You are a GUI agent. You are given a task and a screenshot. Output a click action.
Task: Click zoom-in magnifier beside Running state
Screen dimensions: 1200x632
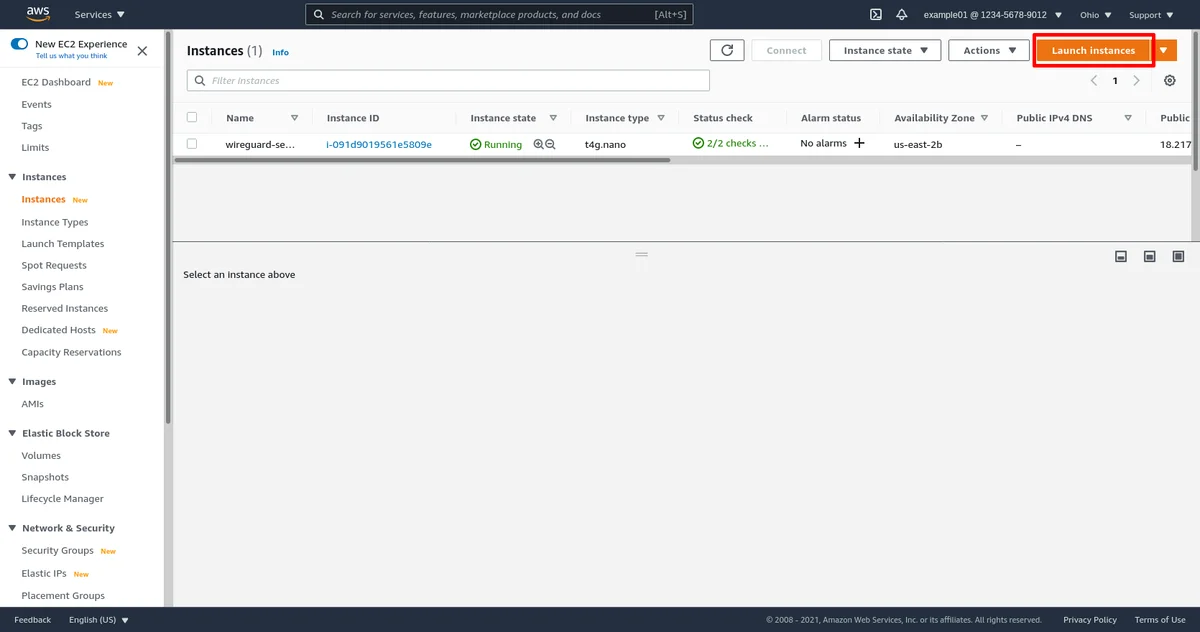(x=538, y=144)
